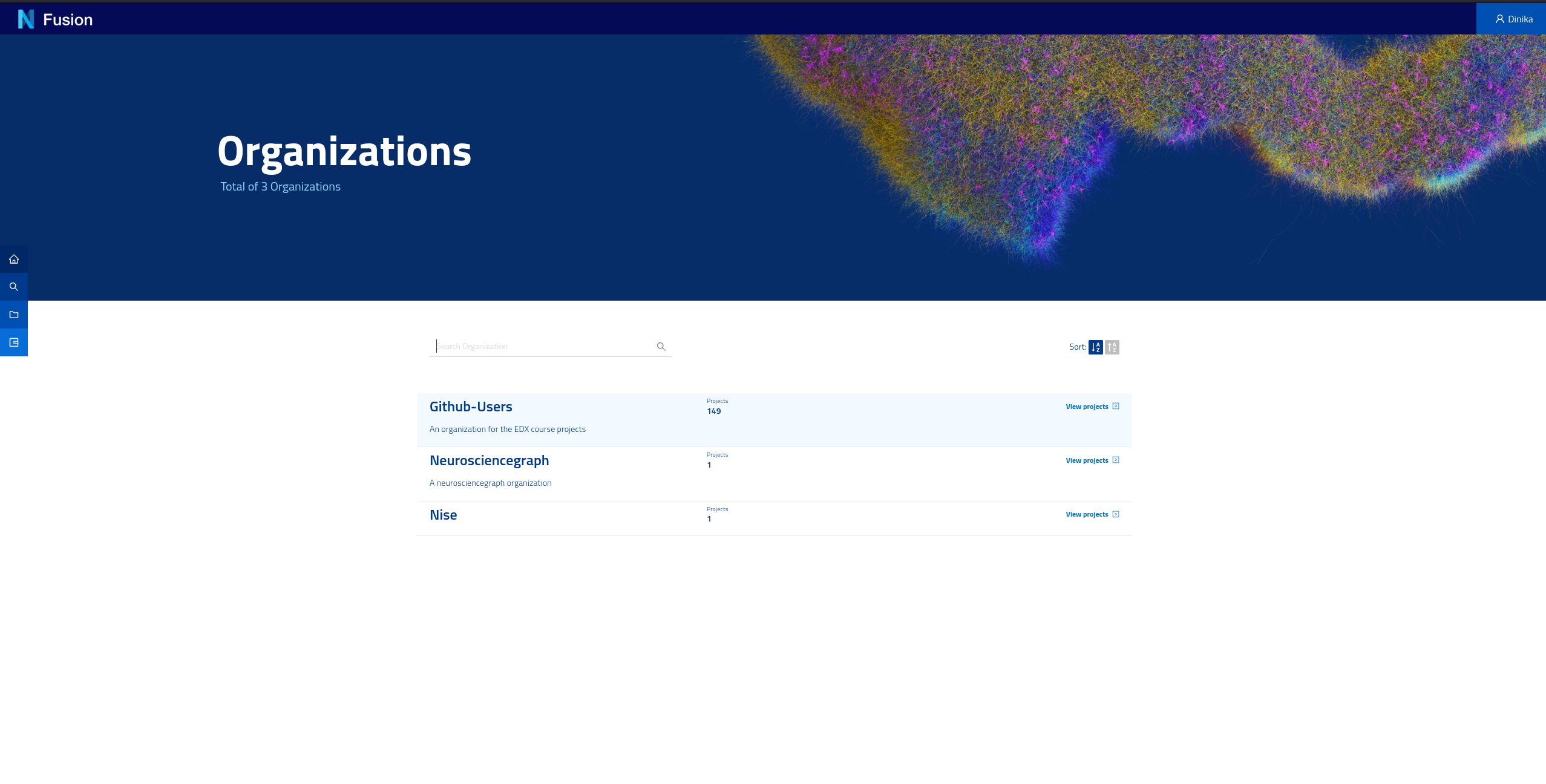Screen dimensions: 1546x784
Task: Open the Nise organization
Action: [443, 515]
